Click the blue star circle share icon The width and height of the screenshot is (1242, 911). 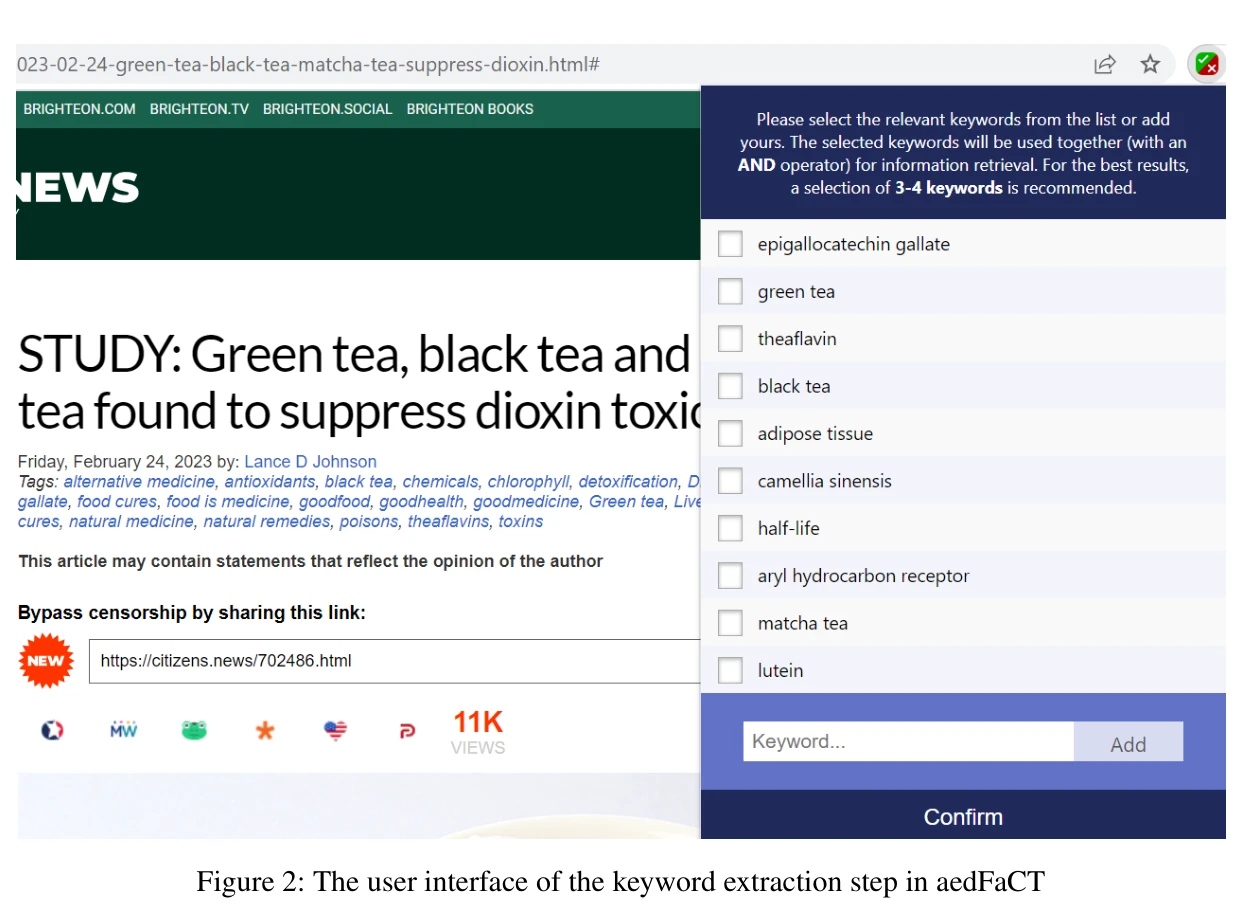coord(52,731)
